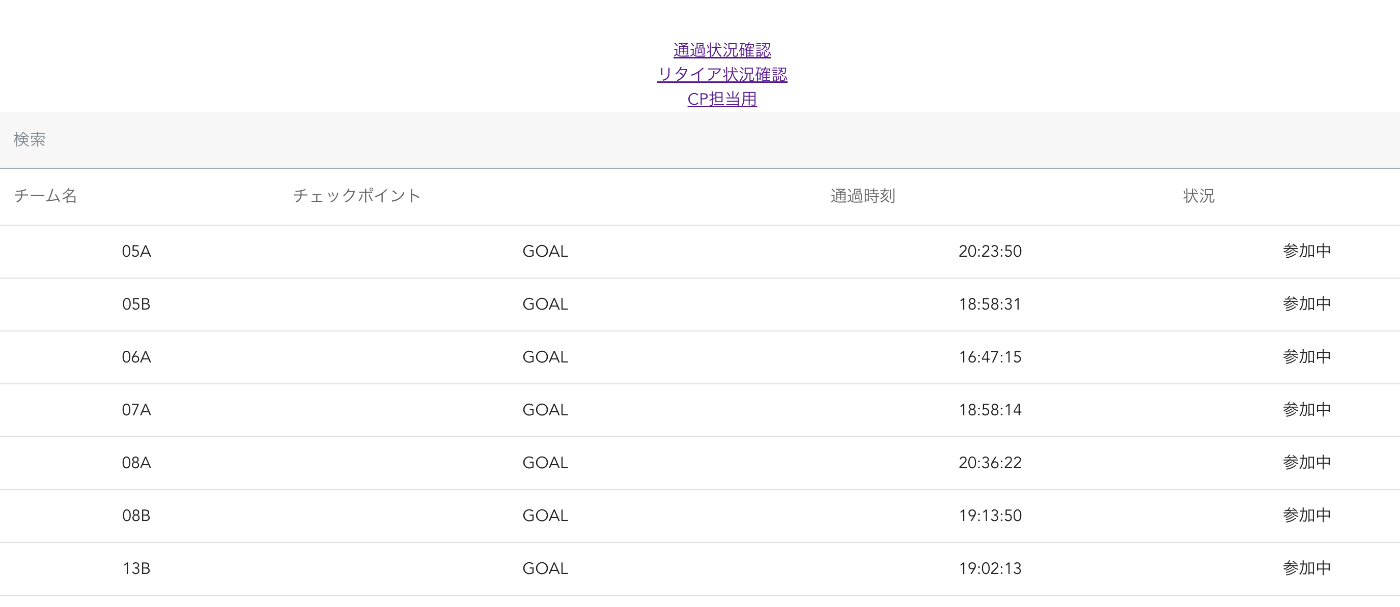The height and width of the screenshot is (607, 1400).
Task: Sort by チーム名 column header
Action: 46,196
